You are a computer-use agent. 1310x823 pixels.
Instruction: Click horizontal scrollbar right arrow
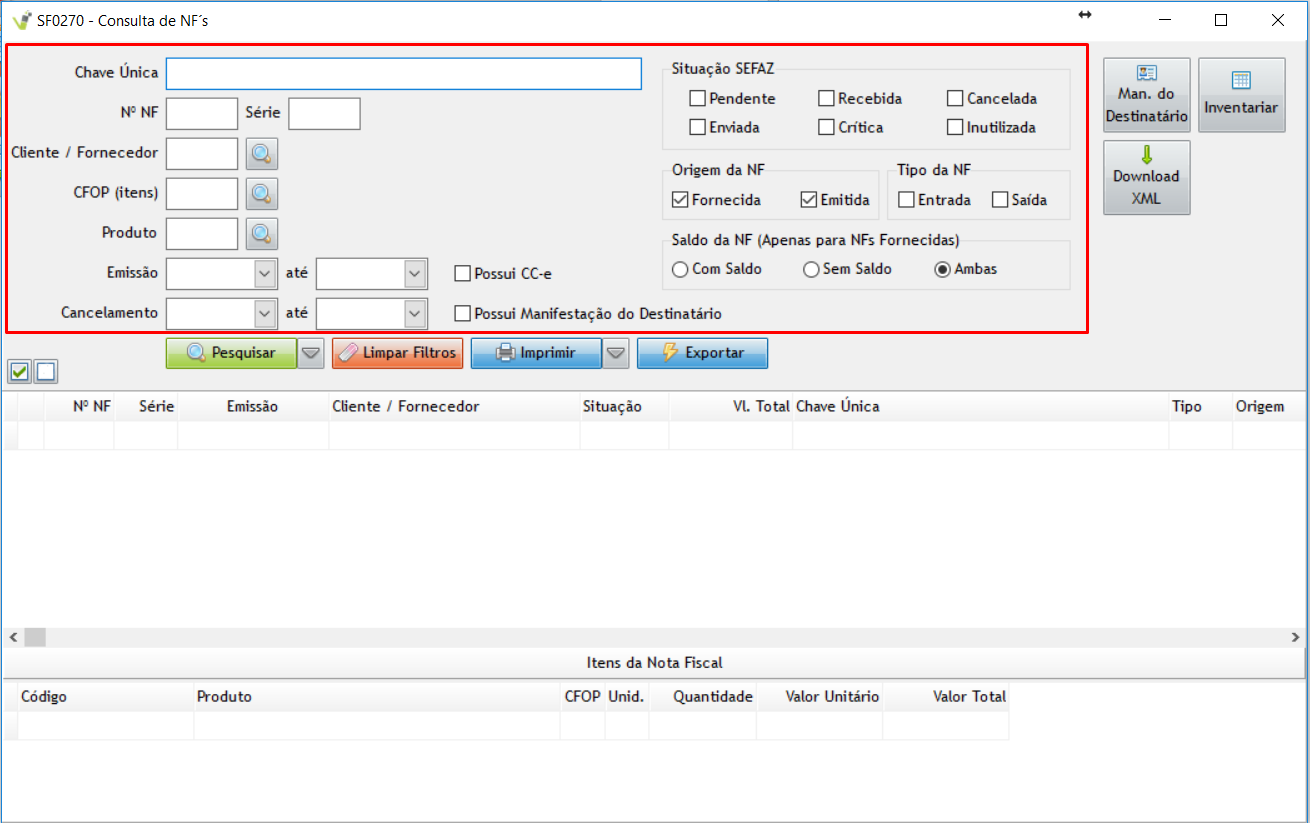tap(1296, 637)
